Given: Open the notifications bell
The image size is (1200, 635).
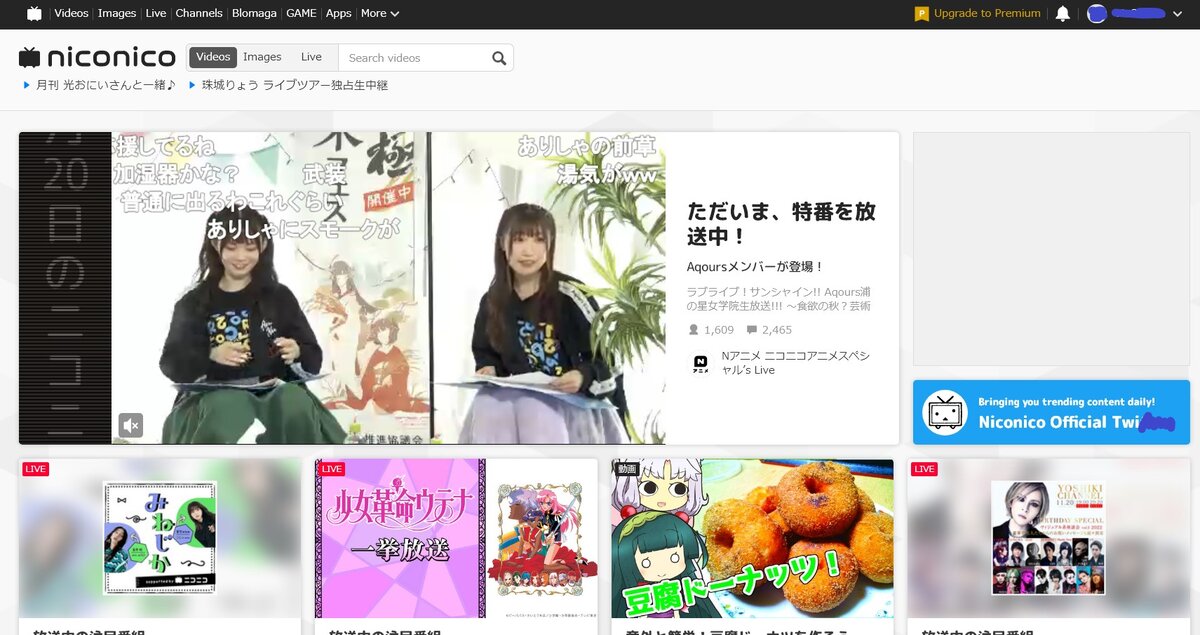Looking at the screenshot, I should (x=1063, y=13).
